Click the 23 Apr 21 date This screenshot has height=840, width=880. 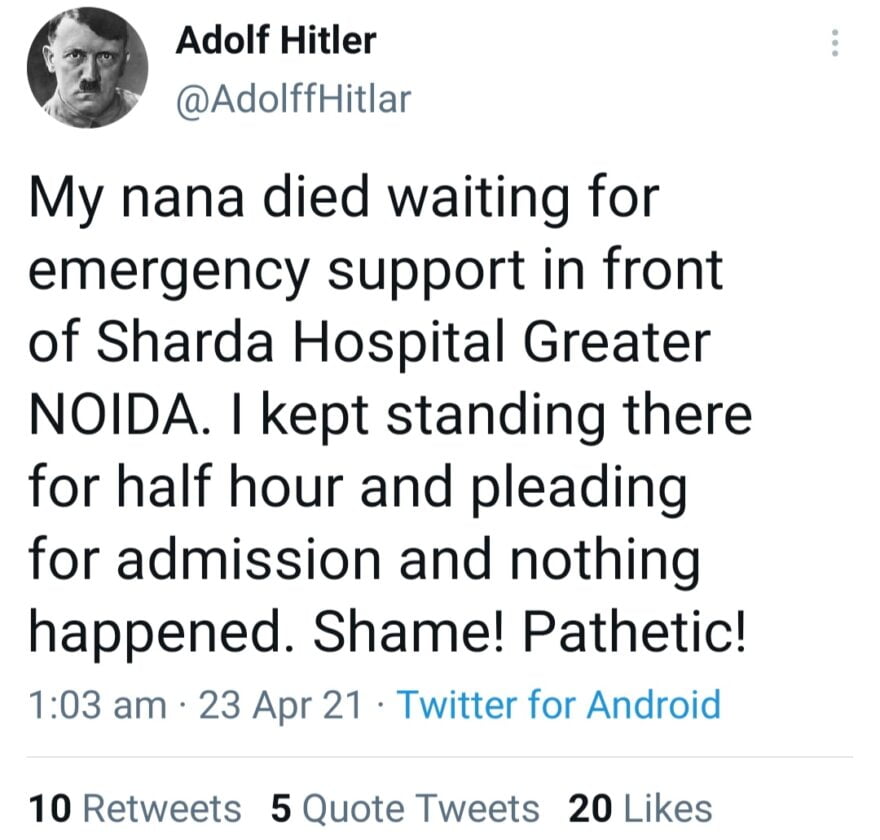point(281,705)
